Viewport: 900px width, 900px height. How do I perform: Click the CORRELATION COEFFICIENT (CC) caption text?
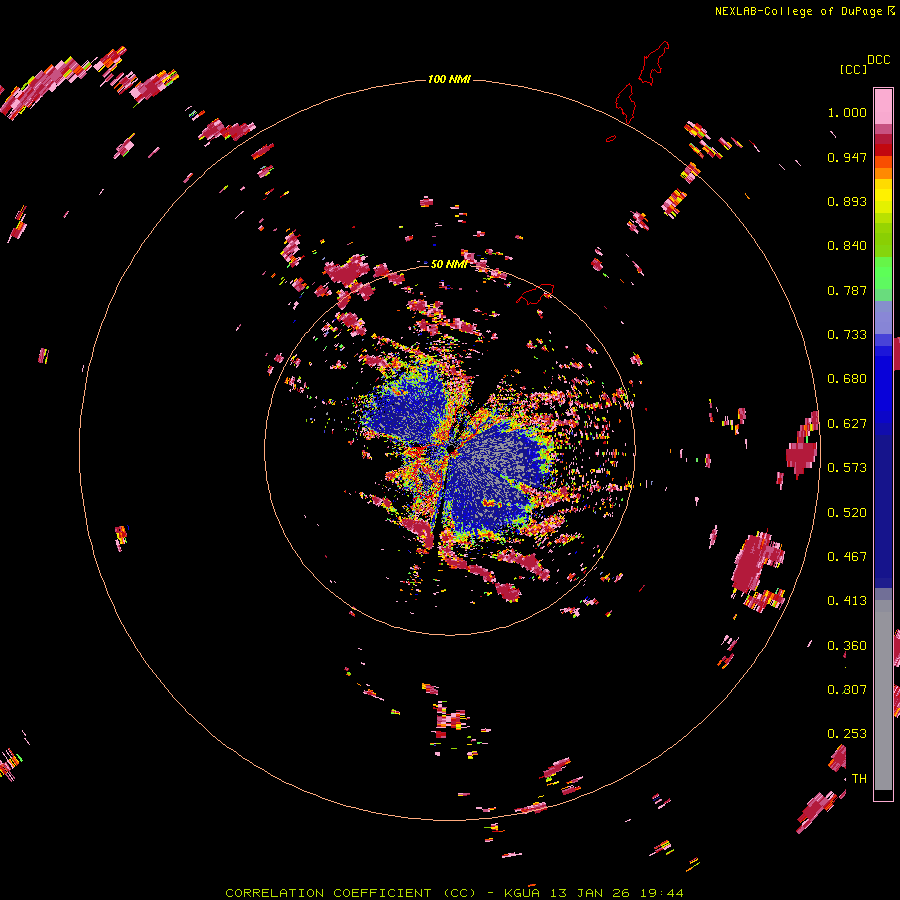click(351, 893)
